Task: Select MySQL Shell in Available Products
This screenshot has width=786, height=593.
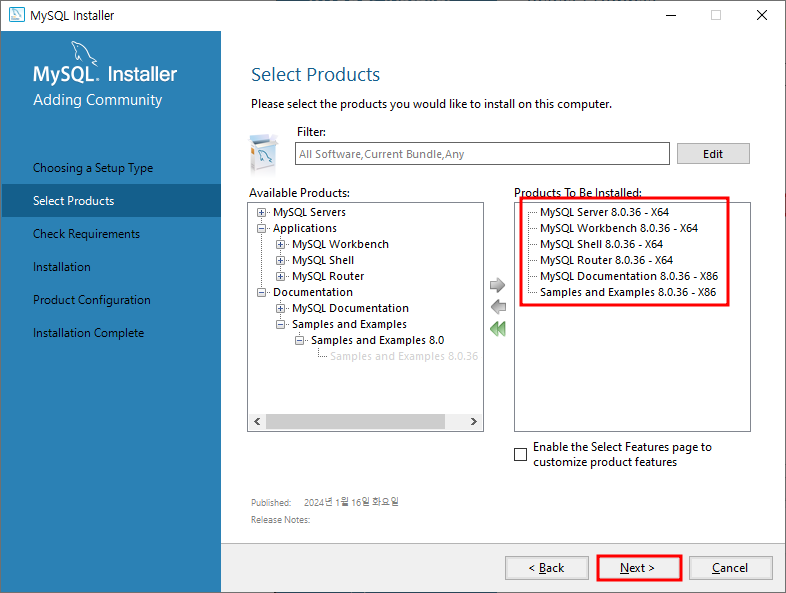Action: pyautogui.click(x=323, y=261)
